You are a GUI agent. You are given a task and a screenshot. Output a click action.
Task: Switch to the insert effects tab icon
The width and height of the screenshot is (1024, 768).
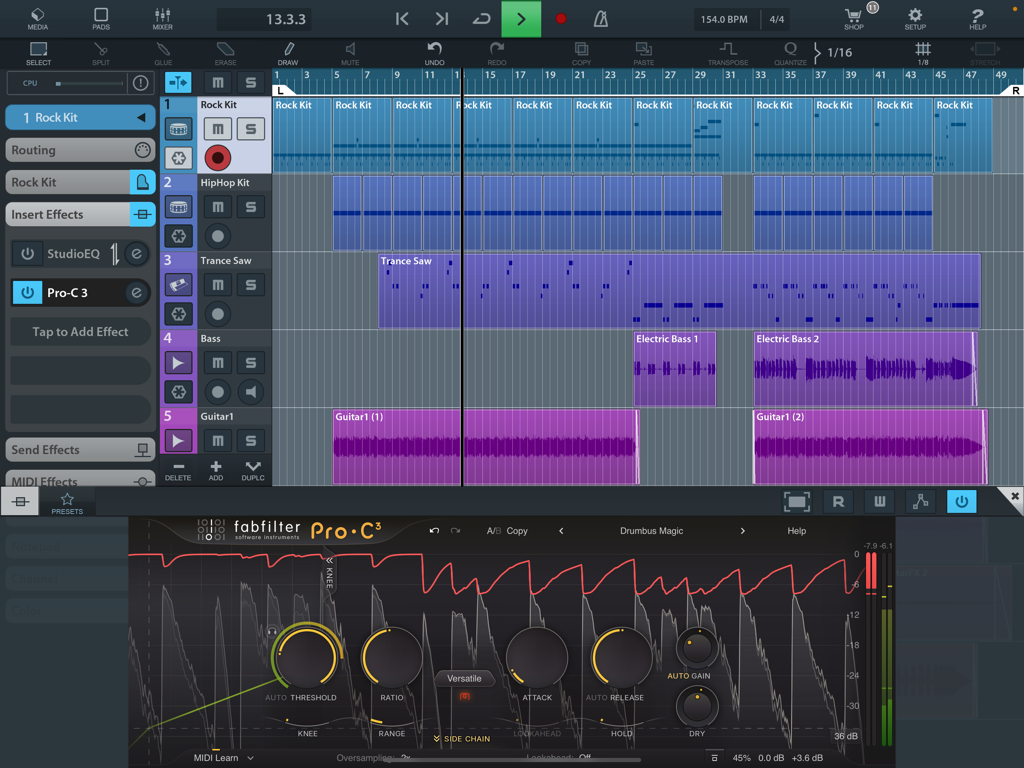pyautogui.click(x=20, y=502)
